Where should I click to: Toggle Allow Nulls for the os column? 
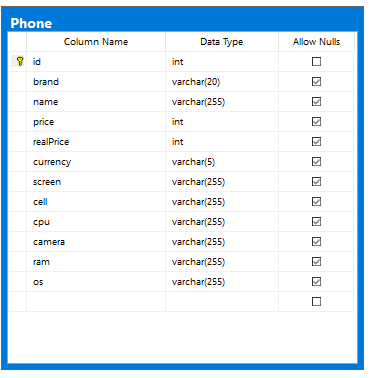pos(316,281)
